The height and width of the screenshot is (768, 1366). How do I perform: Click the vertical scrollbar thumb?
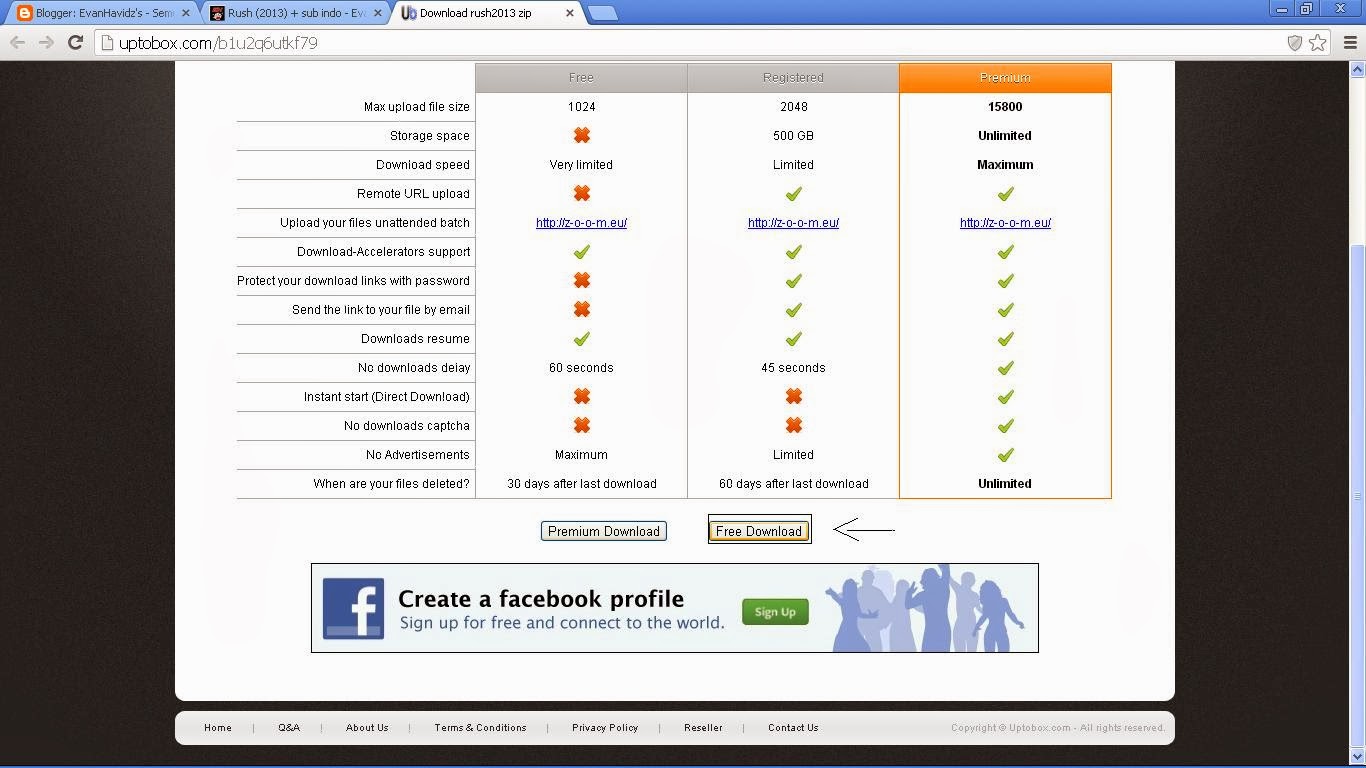tap(1357, 495)
